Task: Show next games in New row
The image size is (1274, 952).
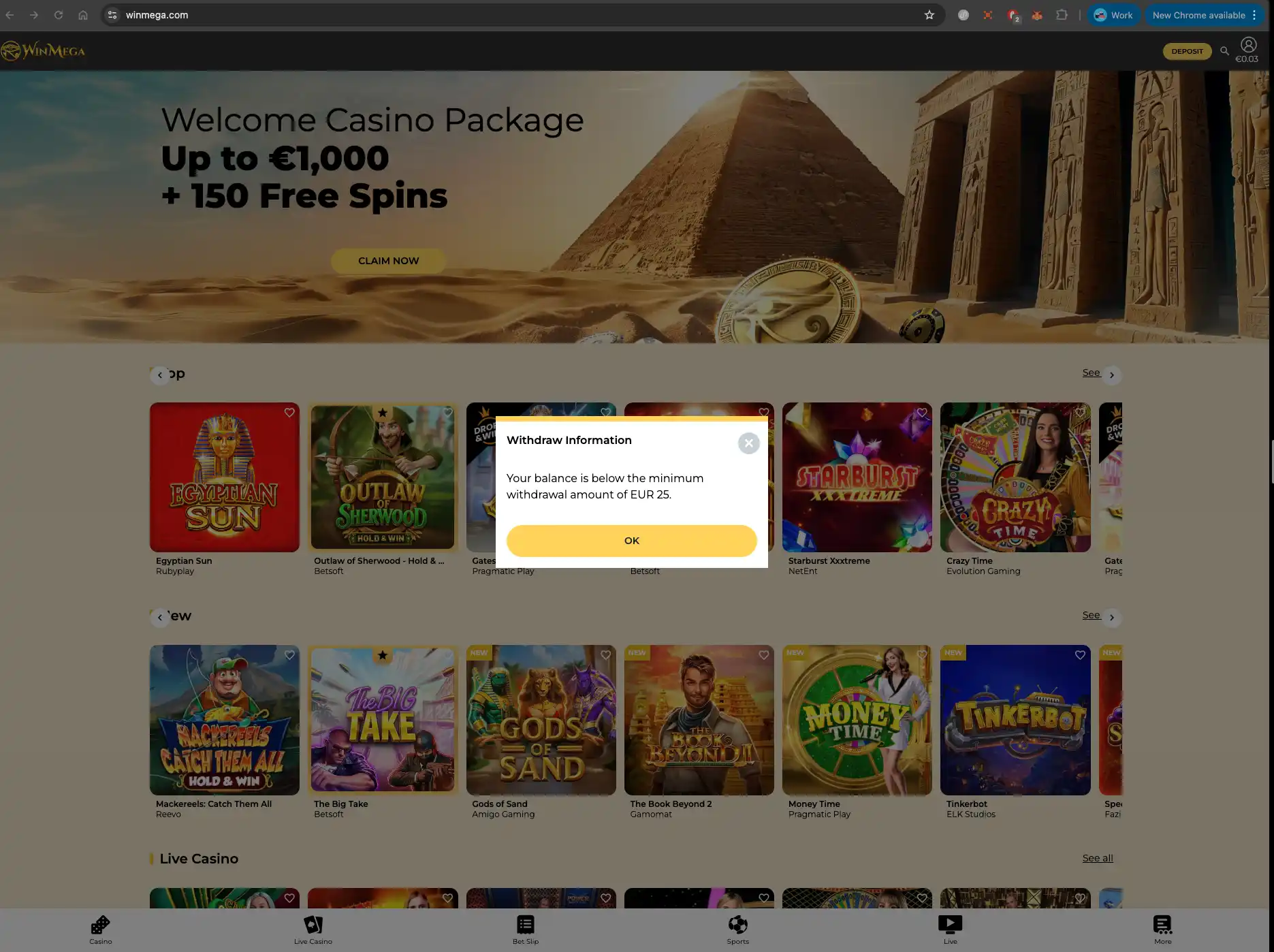Action: click(1111, 618)
